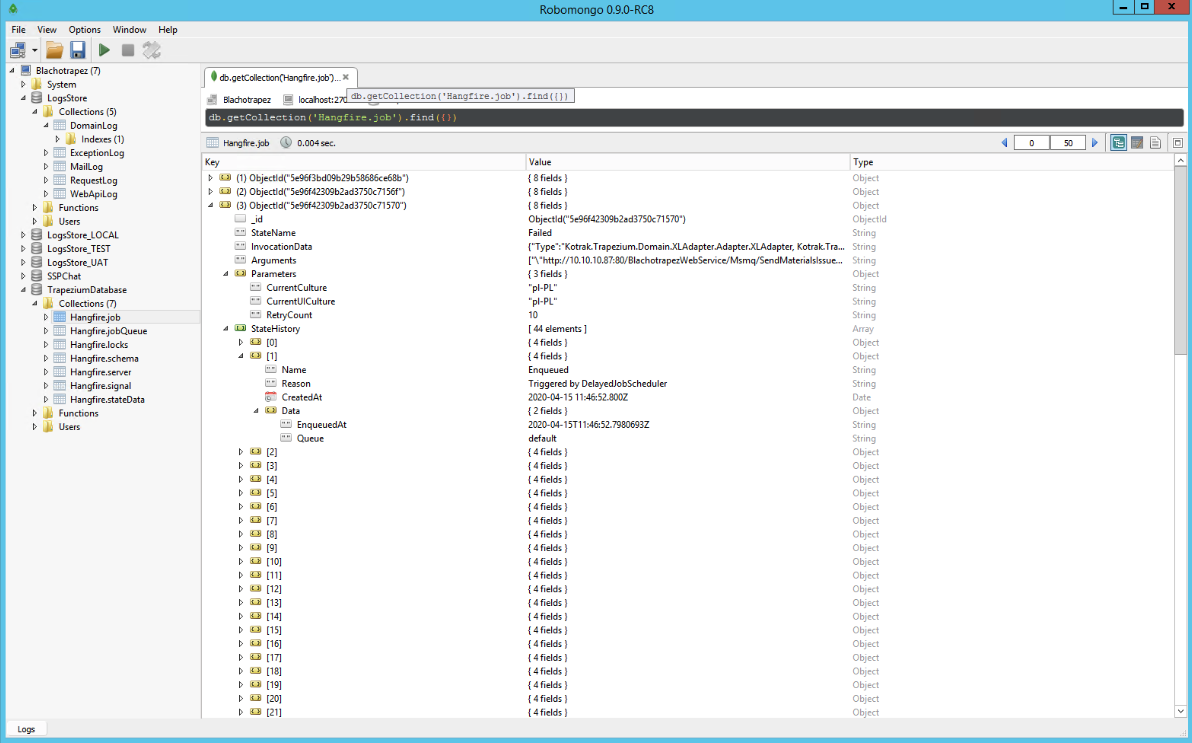
Task: Click the Logs button
Action: (x=26, y=729)
